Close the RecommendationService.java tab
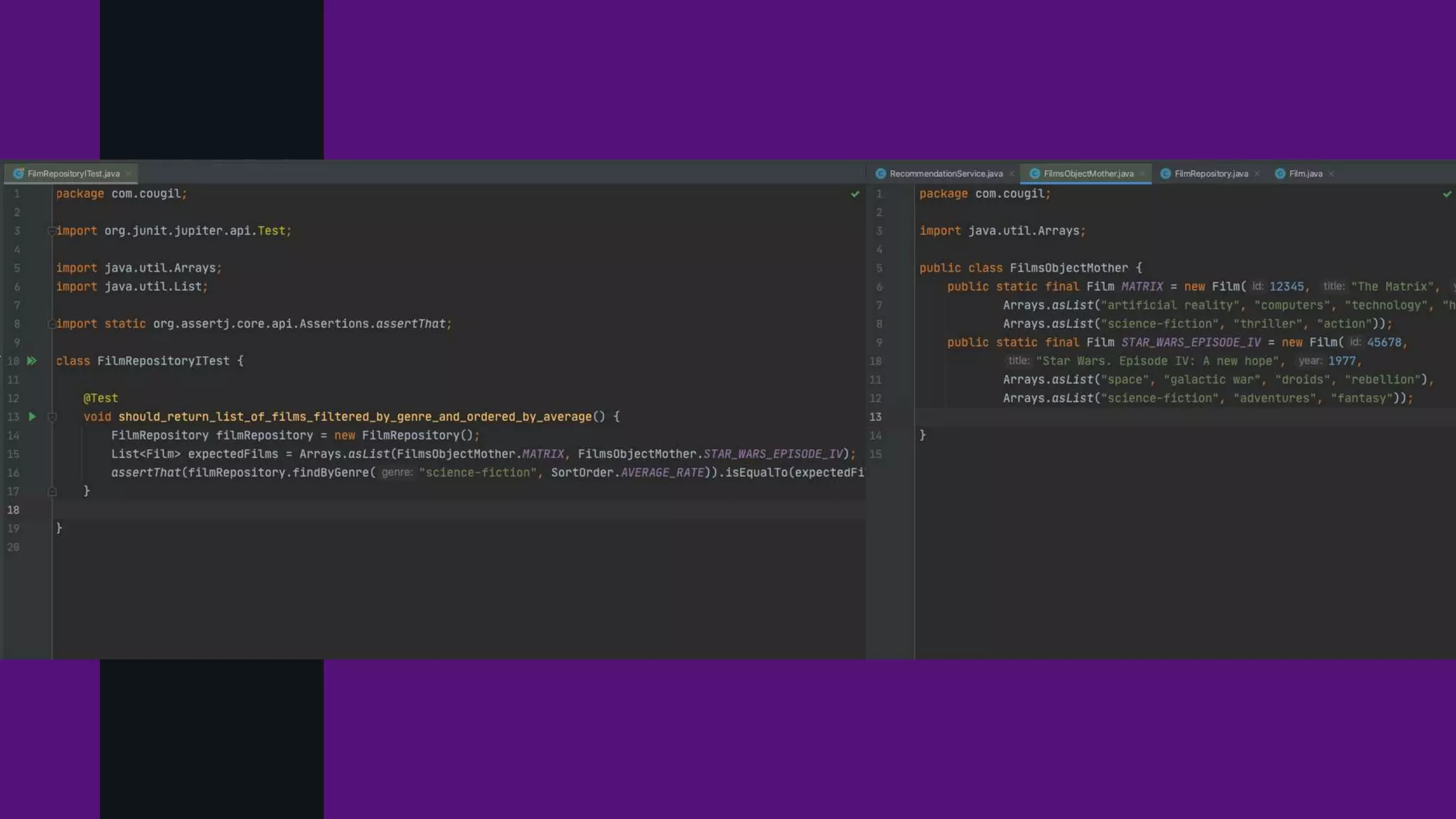Viewport: 1456px width, 819px height. point(1012,173)
